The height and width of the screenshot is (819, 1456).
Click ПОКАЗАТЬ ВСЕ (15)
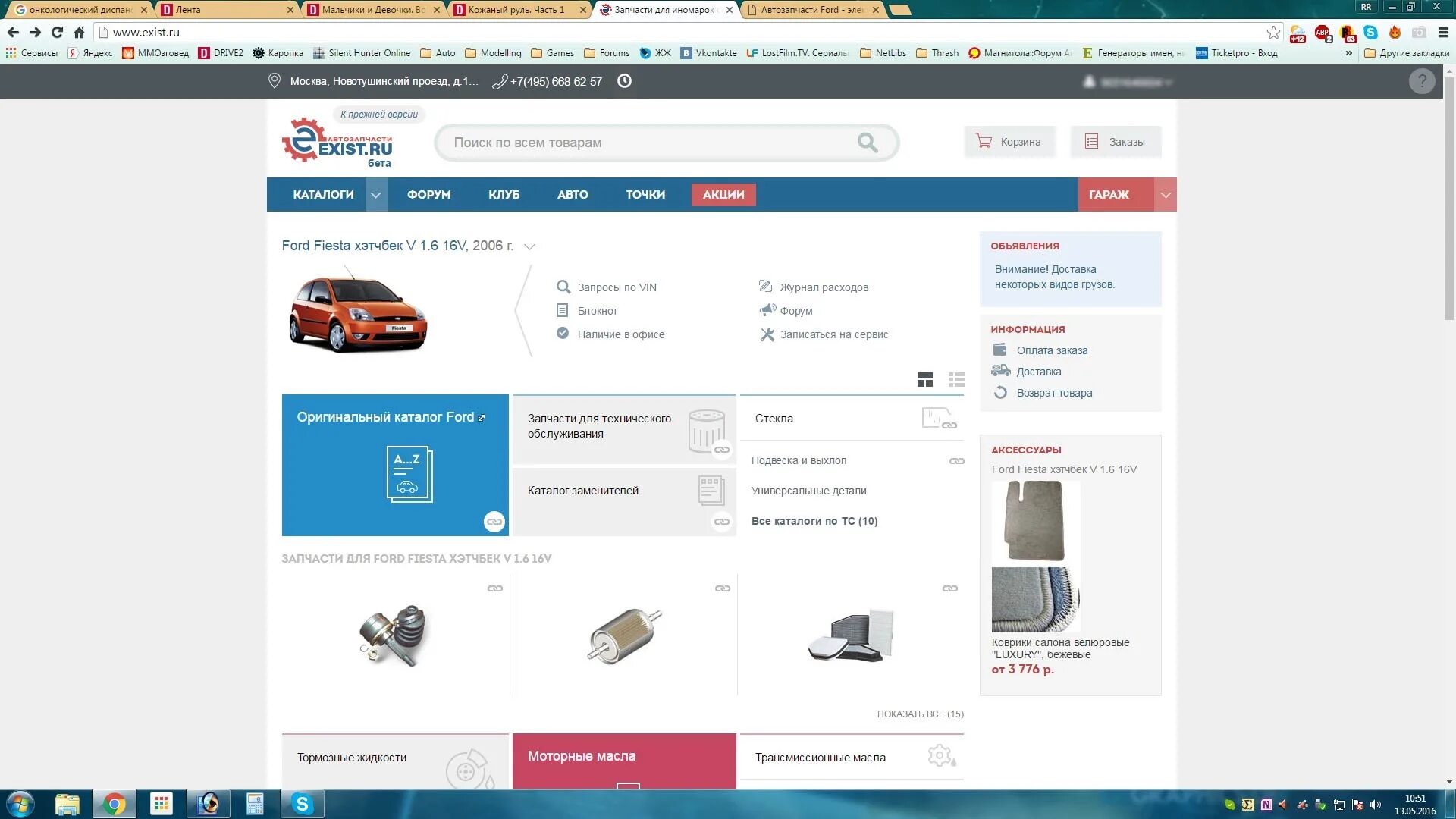[x=920, y=714]
